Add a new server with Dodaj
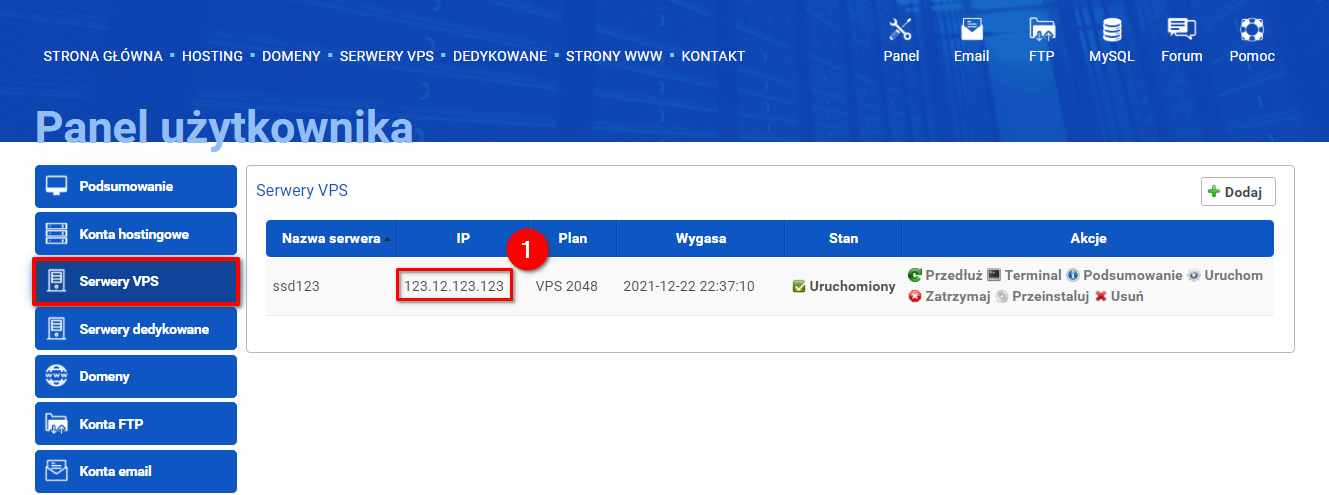 tap(1238, 192)
